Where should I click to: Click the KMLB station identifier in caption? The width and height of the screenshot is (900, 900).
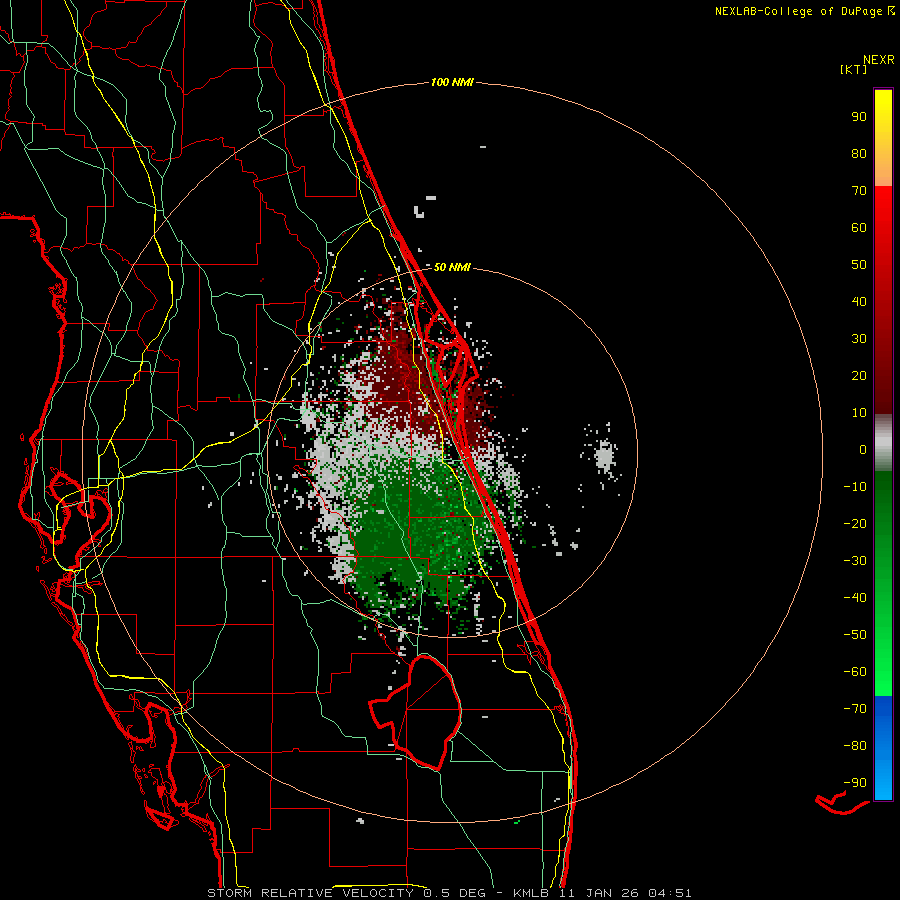pos(530,893)
